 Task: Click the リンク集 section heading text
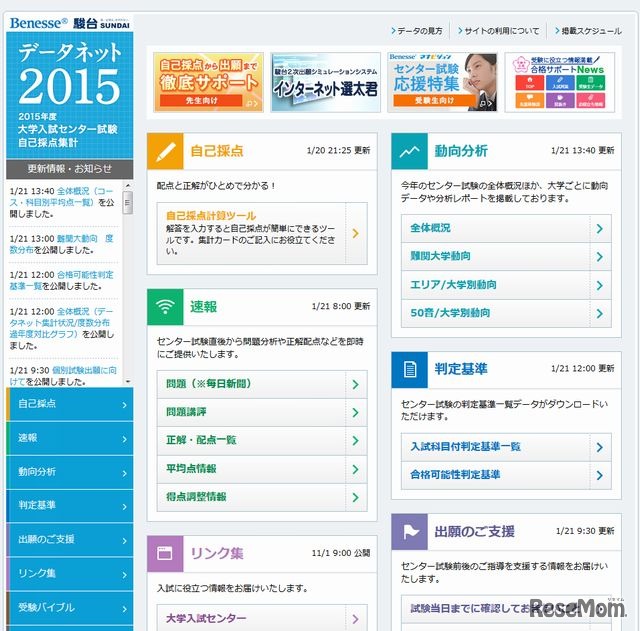pos(217,554)
